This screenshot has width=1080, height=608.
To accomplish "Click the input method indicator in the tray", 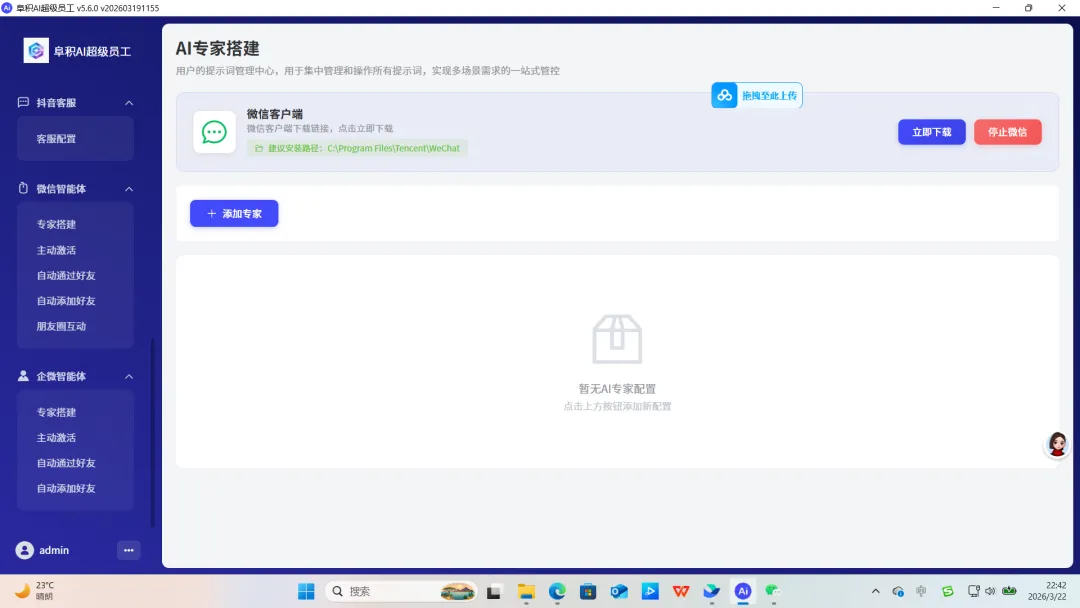I will tap(922, 591).
